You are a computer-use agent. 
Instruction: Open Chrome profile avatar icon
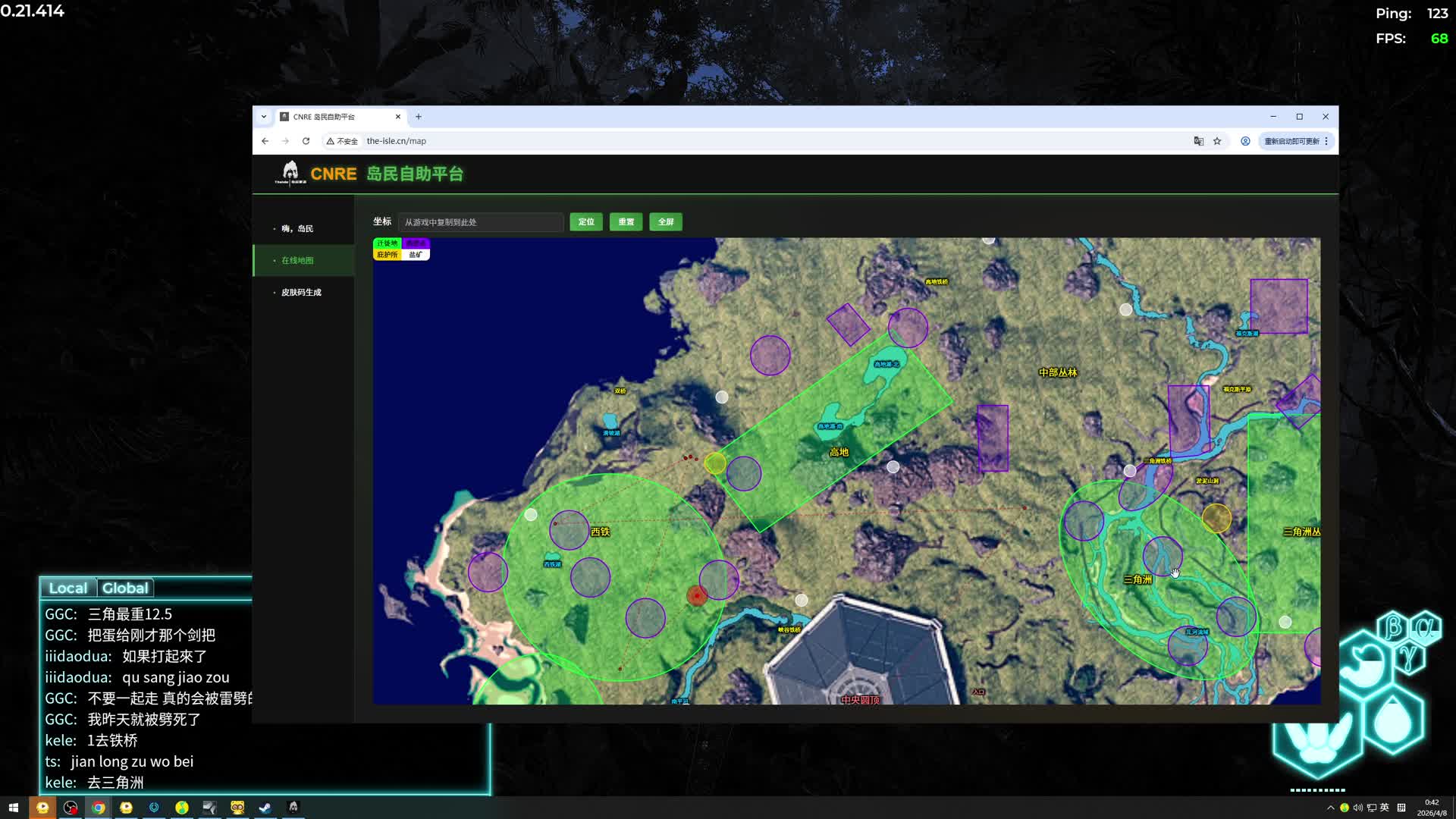1245,141
